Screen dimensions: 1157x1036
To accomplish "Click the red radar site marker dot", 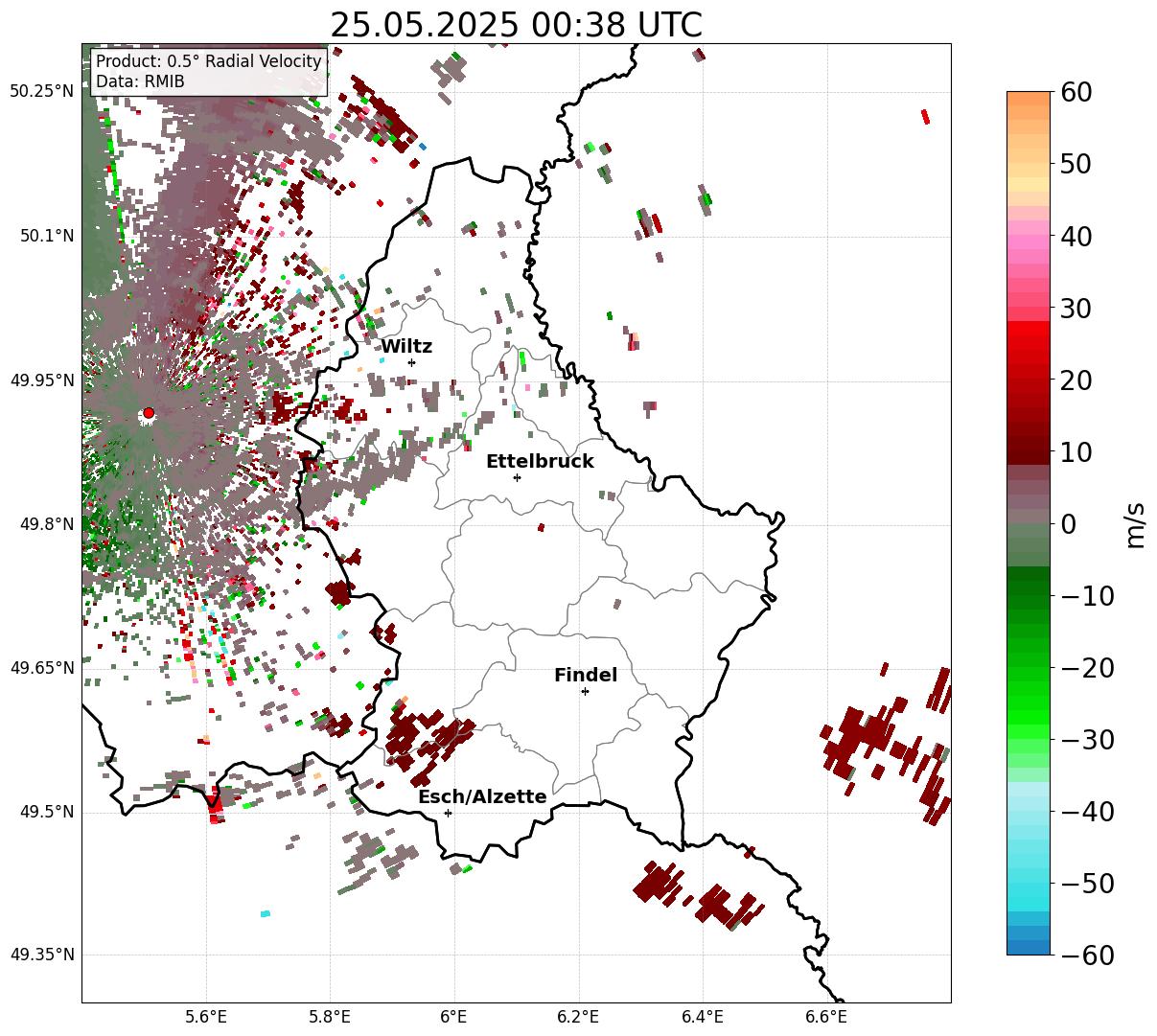I will (149, 413).
